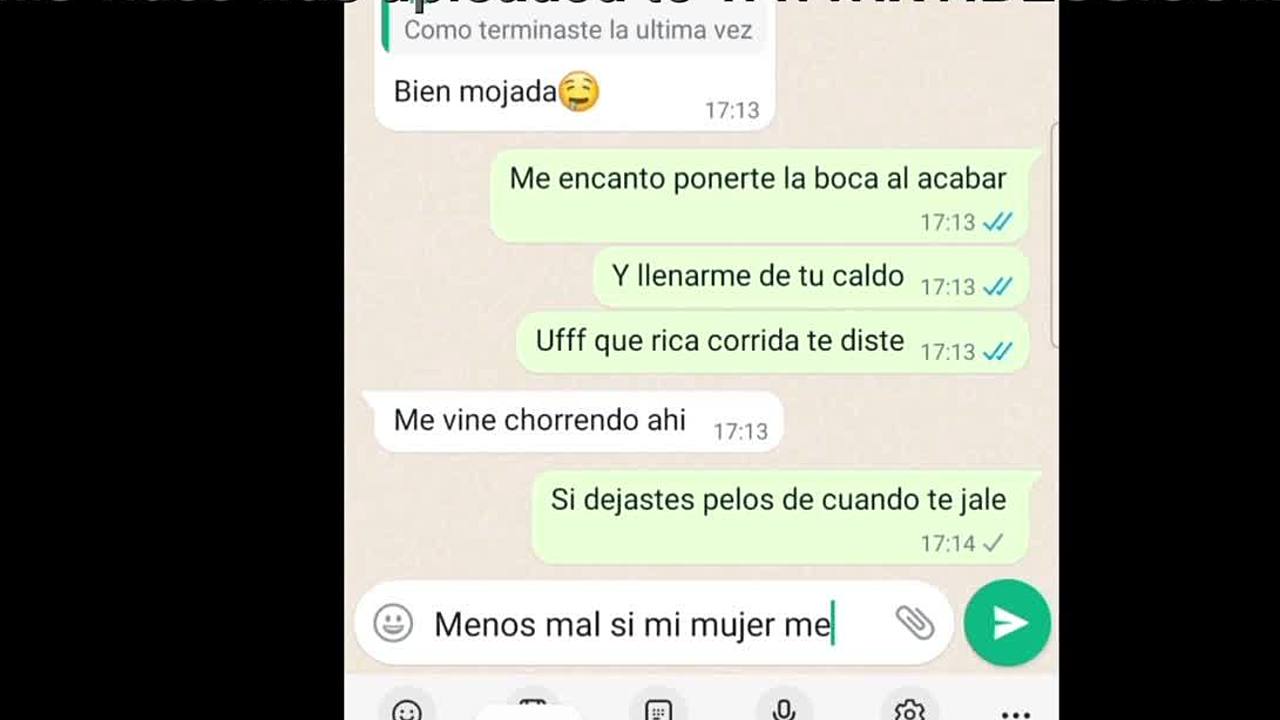Select the 'Me encanto ponerte la boca' bubble
The width and height of the screenshot is (1280, 720).
766,197
